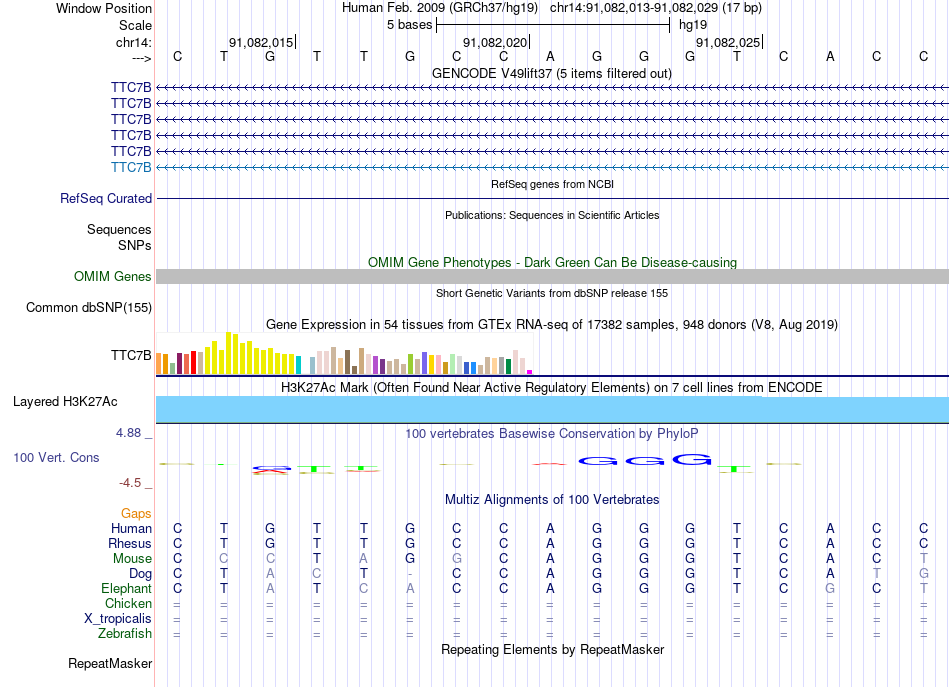Click the magenta bar ending the GTEx chart
This screenshot has width=950, height=687.
click(530, 372)
